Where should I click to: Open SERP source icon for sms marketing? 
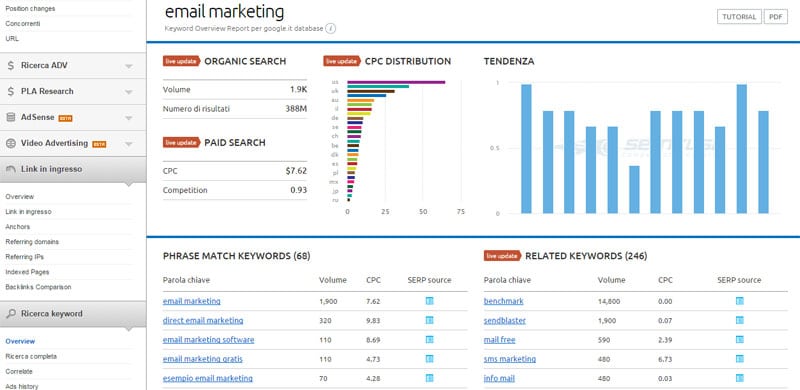tap(740, 359)
